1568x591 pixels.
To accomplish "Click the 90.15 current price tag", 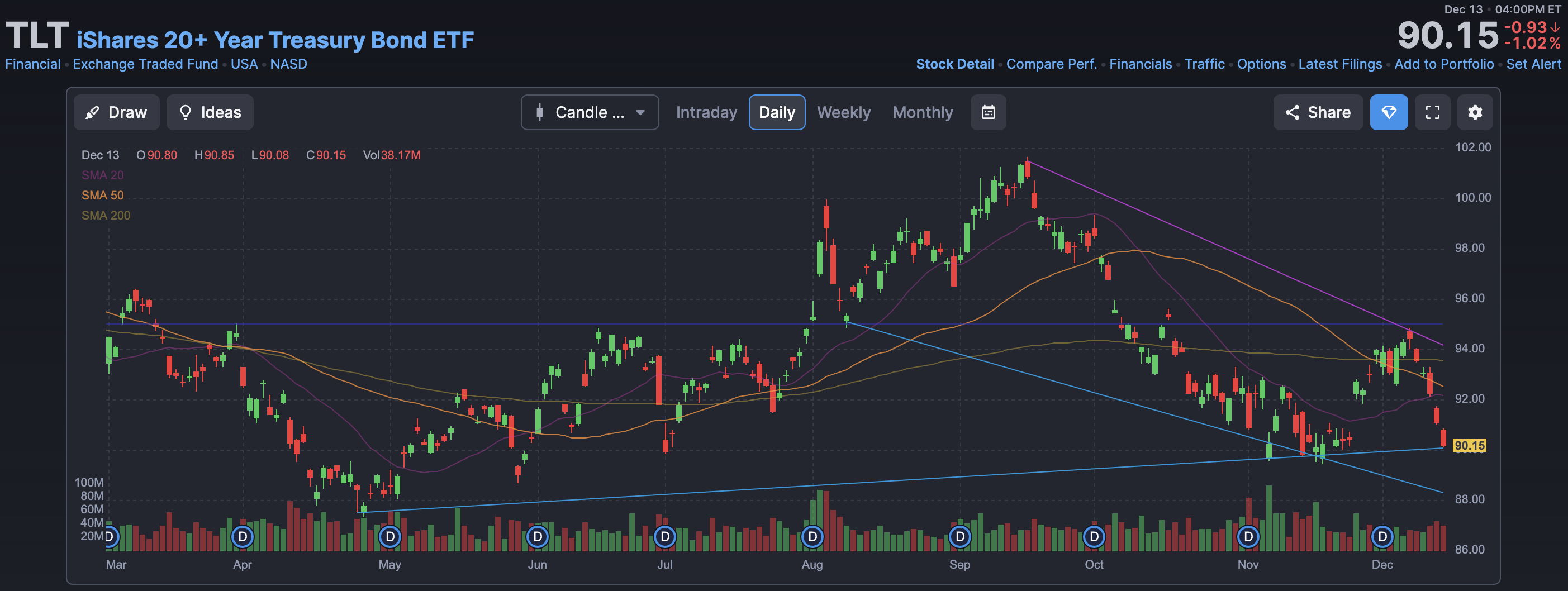I will pyautogui.click(x=1470, y=446).
